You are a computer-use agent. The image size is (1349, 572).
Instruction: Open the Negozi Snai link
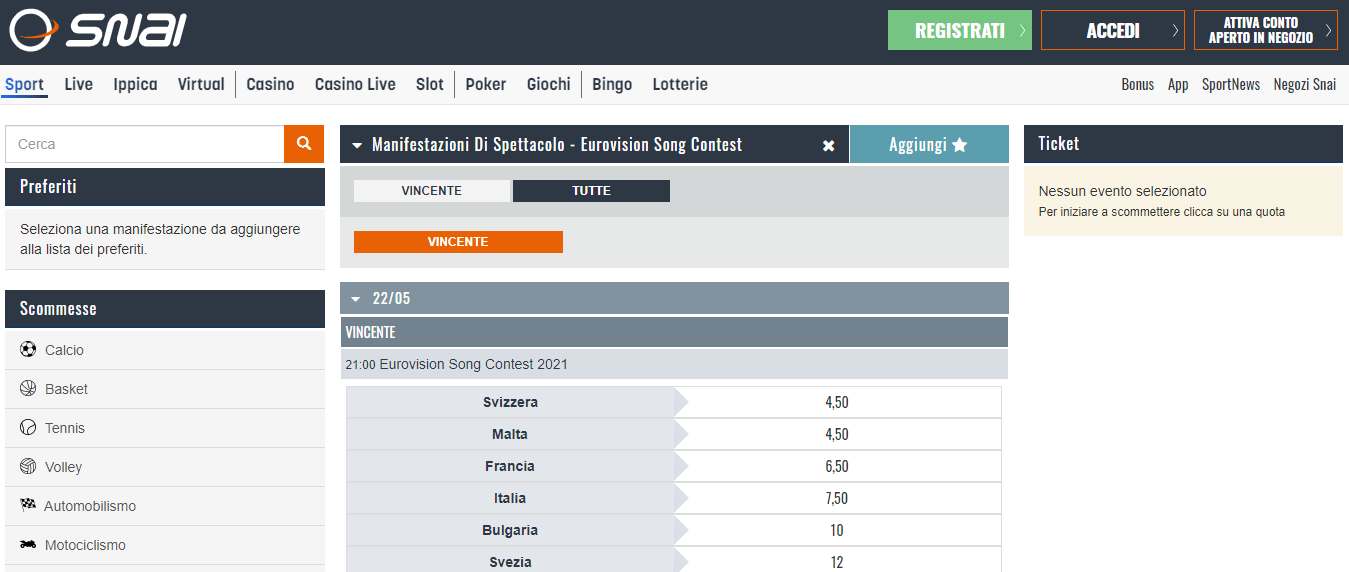pyautogui.click(x=1305, y=85)
